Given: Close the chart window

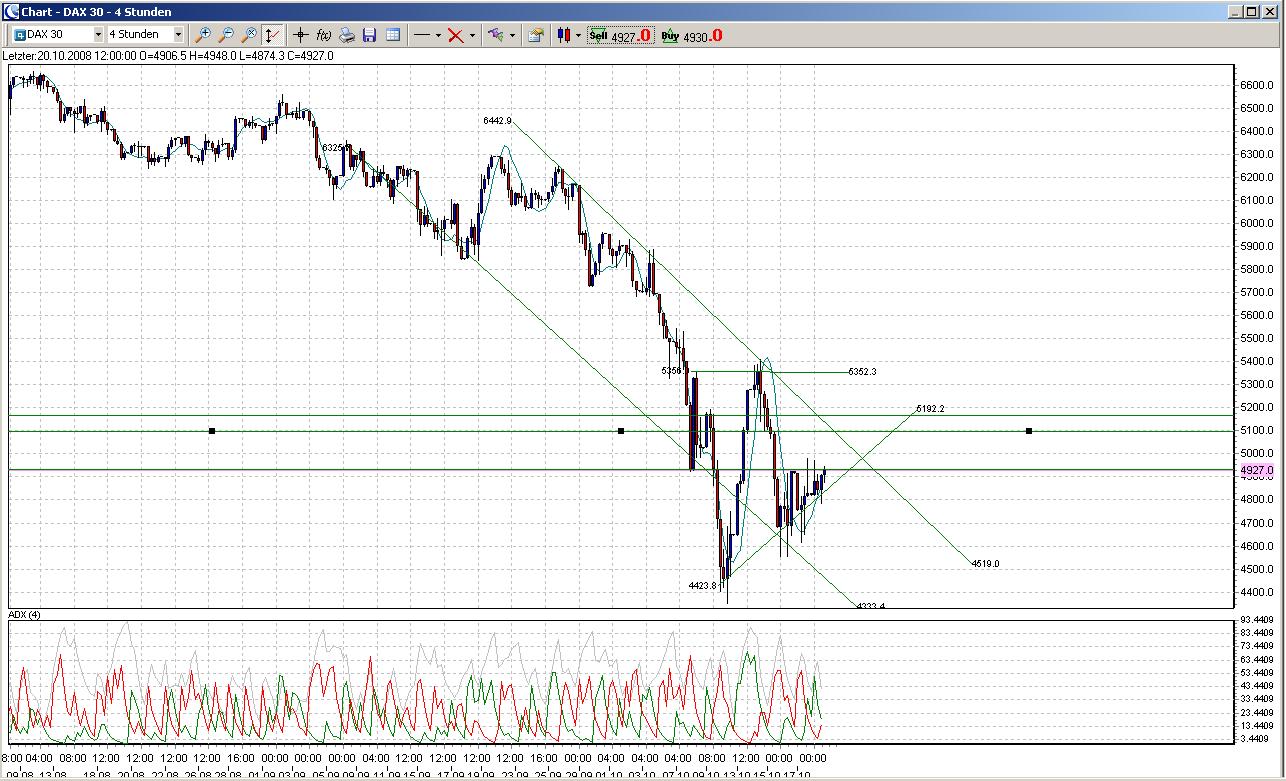Looking at the screenshot, I should coord(1270,11).
